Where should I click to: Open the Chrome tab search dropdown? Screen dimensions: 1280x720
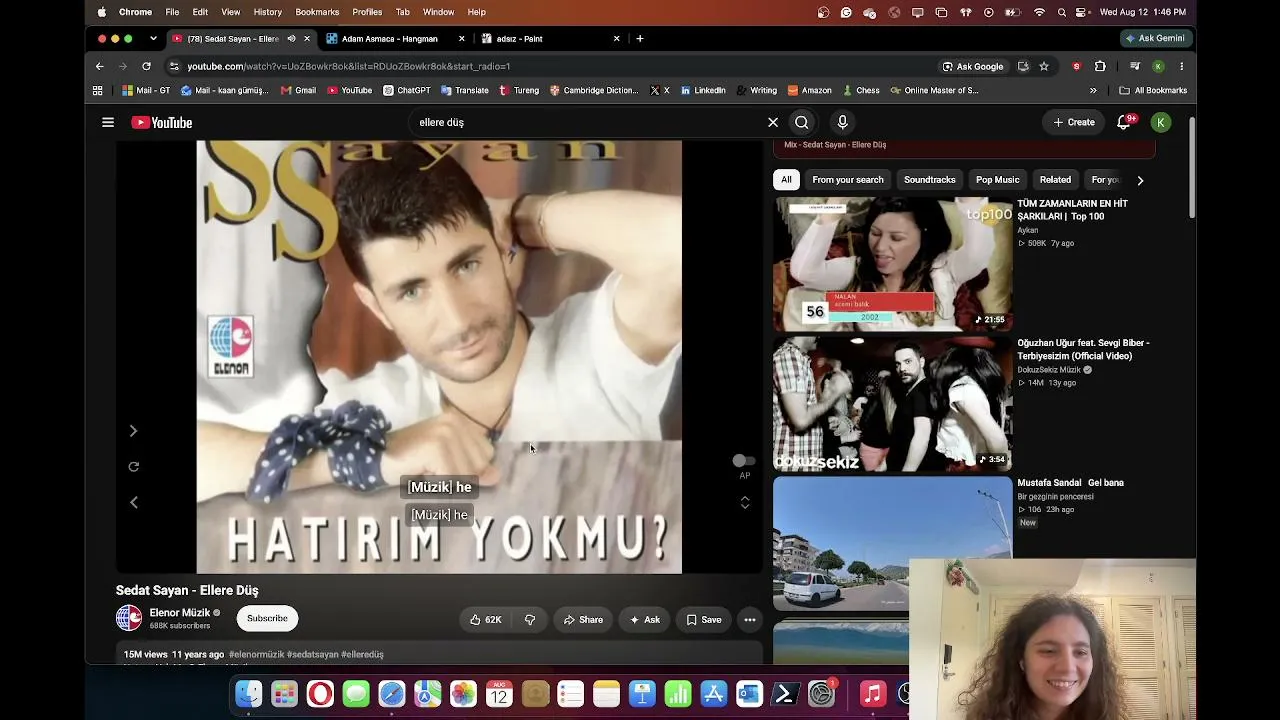(153, 39)
